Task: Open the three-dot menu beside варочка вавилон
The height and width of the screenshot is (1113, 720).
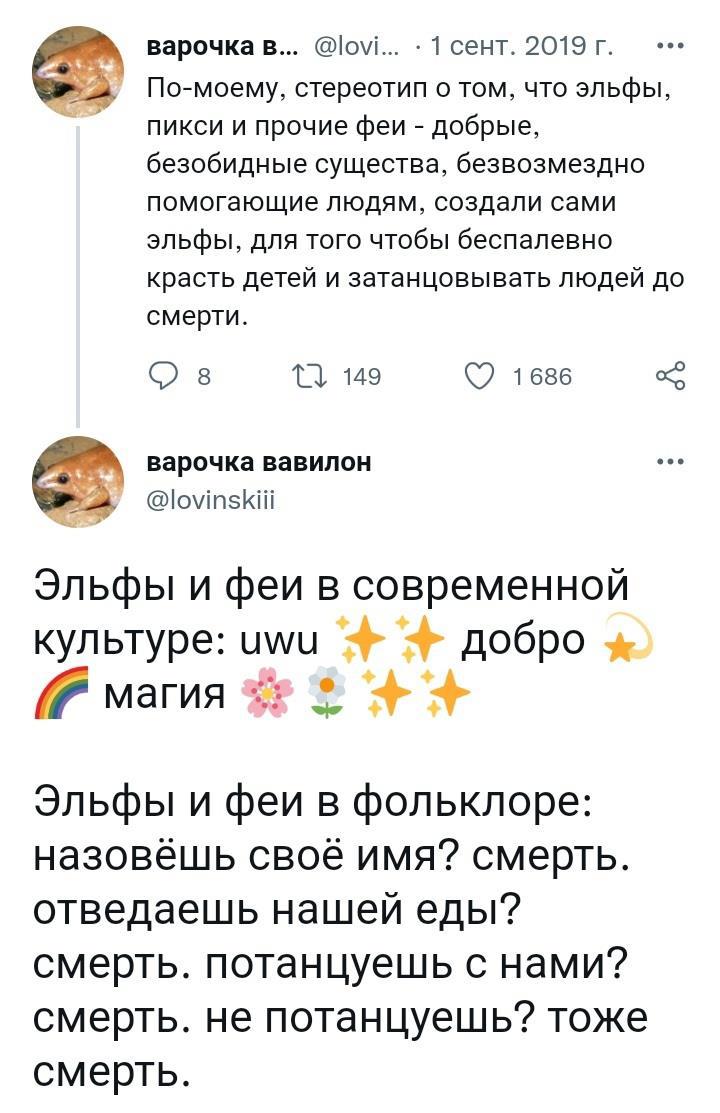Action: click(669, 461)
